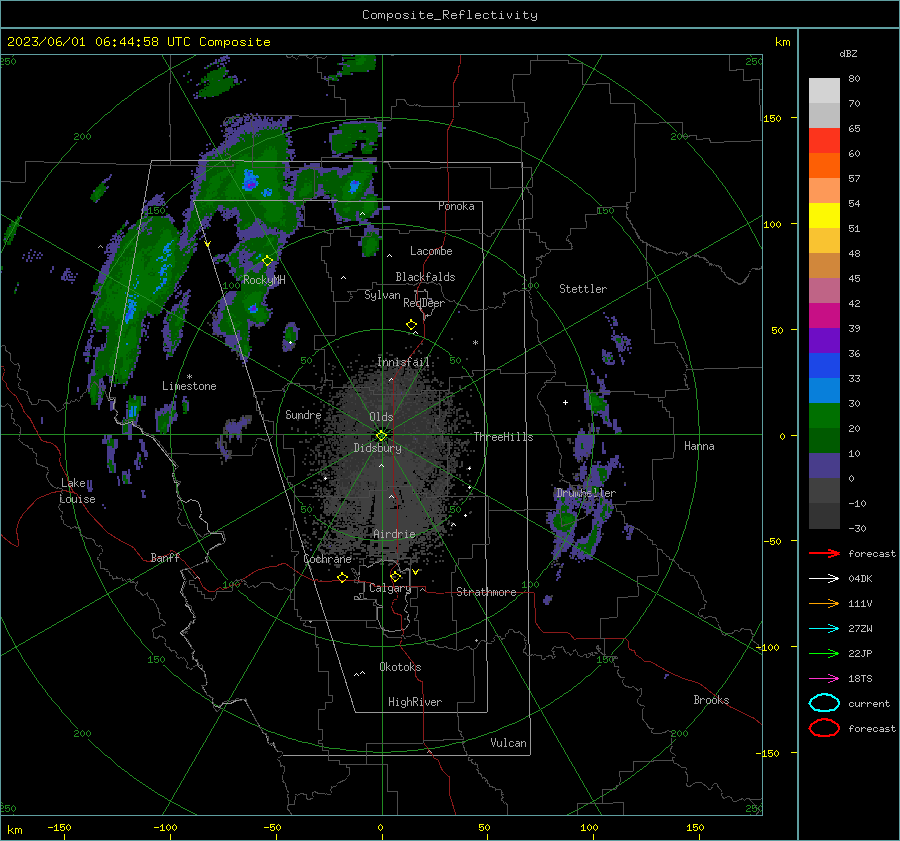Click the Lacombe label
900x841 pixels.
coord(431,251)
